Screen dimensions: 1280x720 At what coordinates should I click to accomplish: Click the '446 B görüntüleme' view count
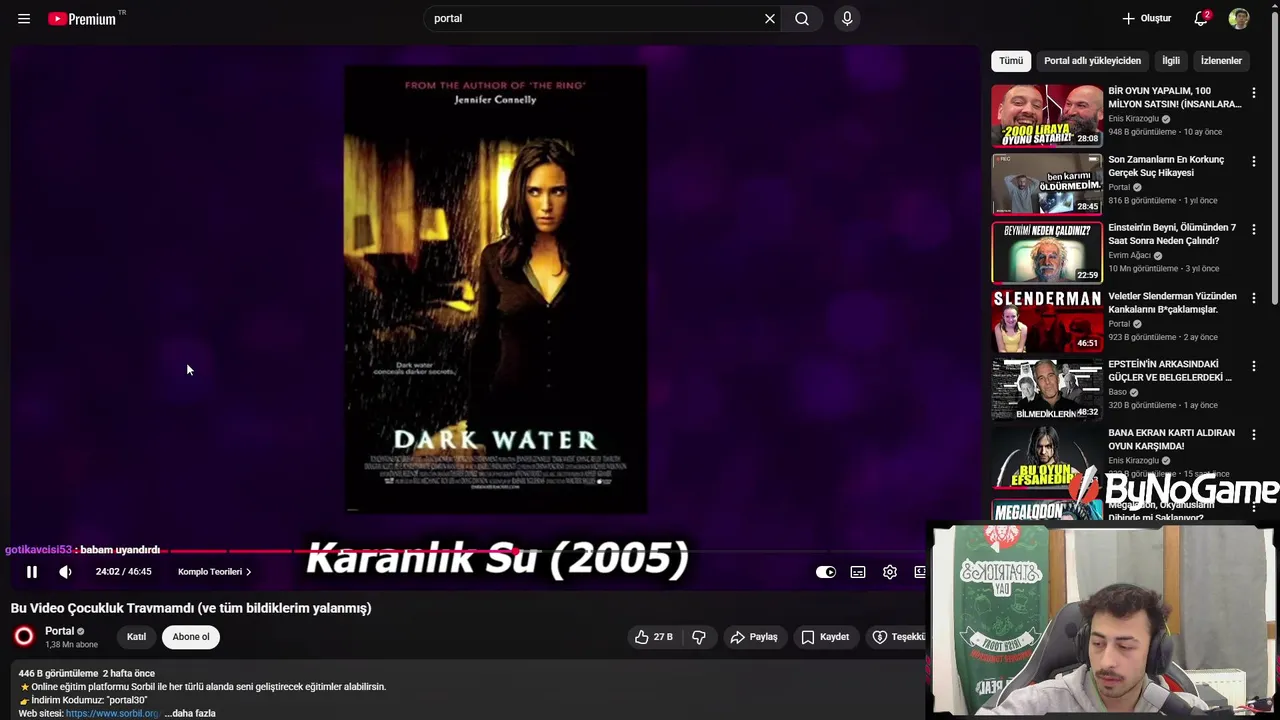58,674
